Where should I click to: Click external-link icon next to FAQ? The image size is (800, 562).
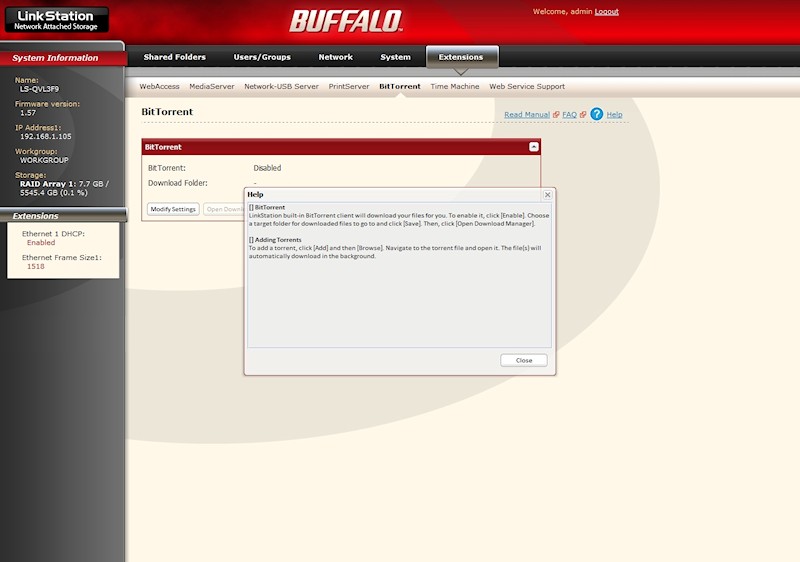click(x=584, y=115)
